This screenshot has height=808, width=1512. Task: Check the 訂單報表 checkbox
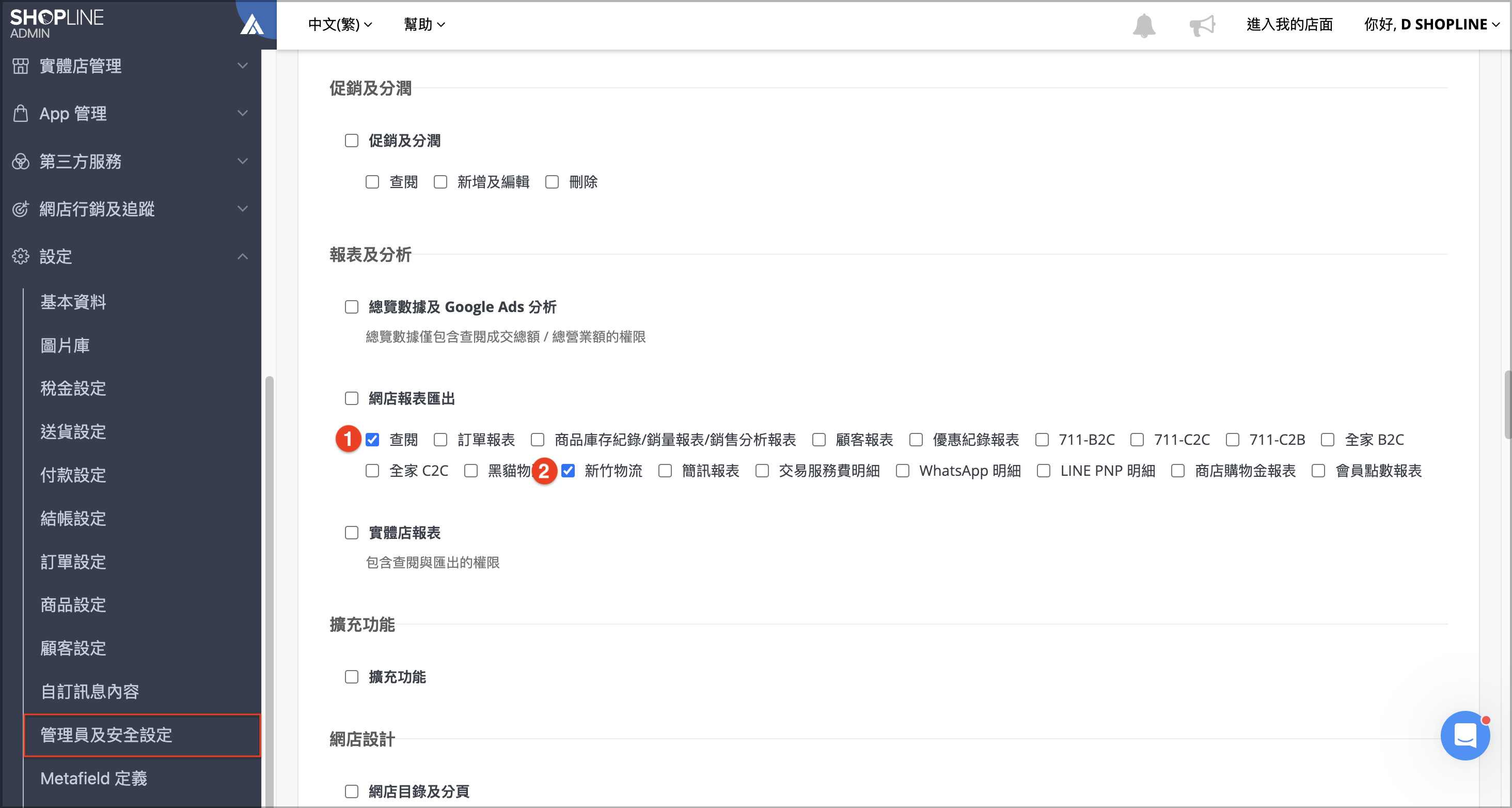(x=440, y=440)
